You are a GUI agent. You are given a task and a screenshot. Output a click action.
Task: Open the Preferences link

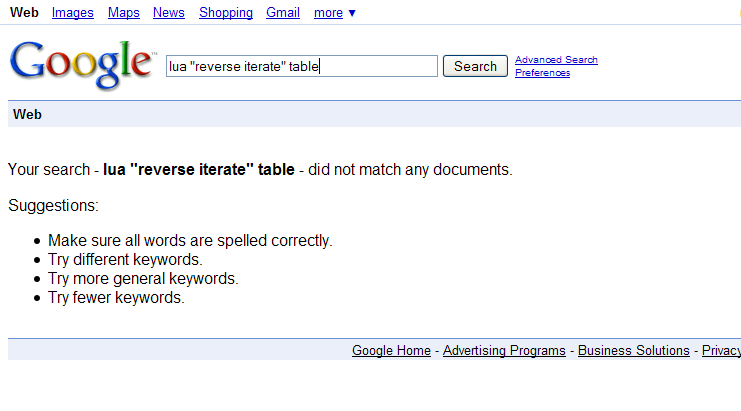pyautogui.click(x=543, y=73)
